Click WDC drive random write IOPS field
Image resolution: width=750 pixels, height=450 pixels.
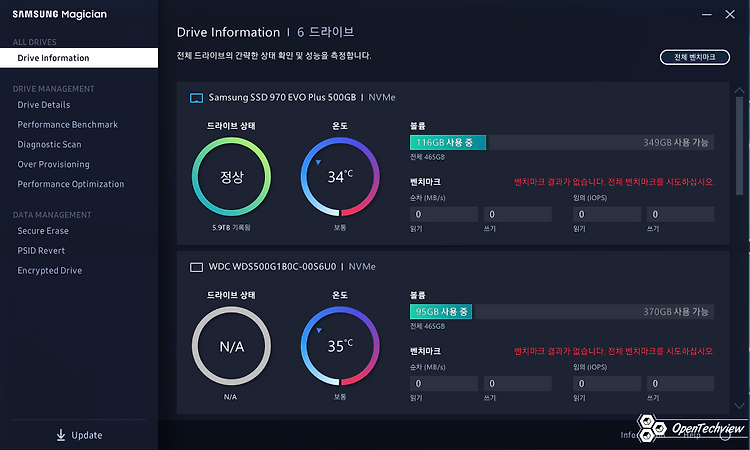click(681, 384)
